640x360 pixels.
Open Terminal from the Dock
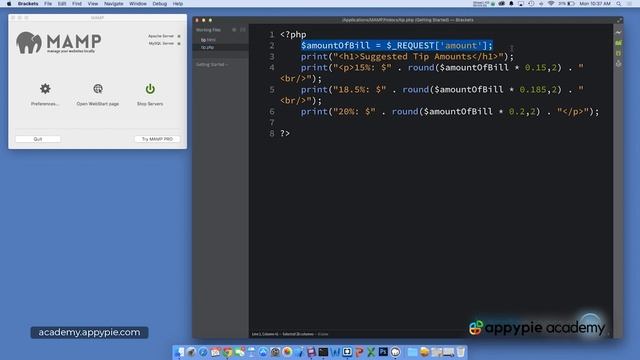(323, 352)
